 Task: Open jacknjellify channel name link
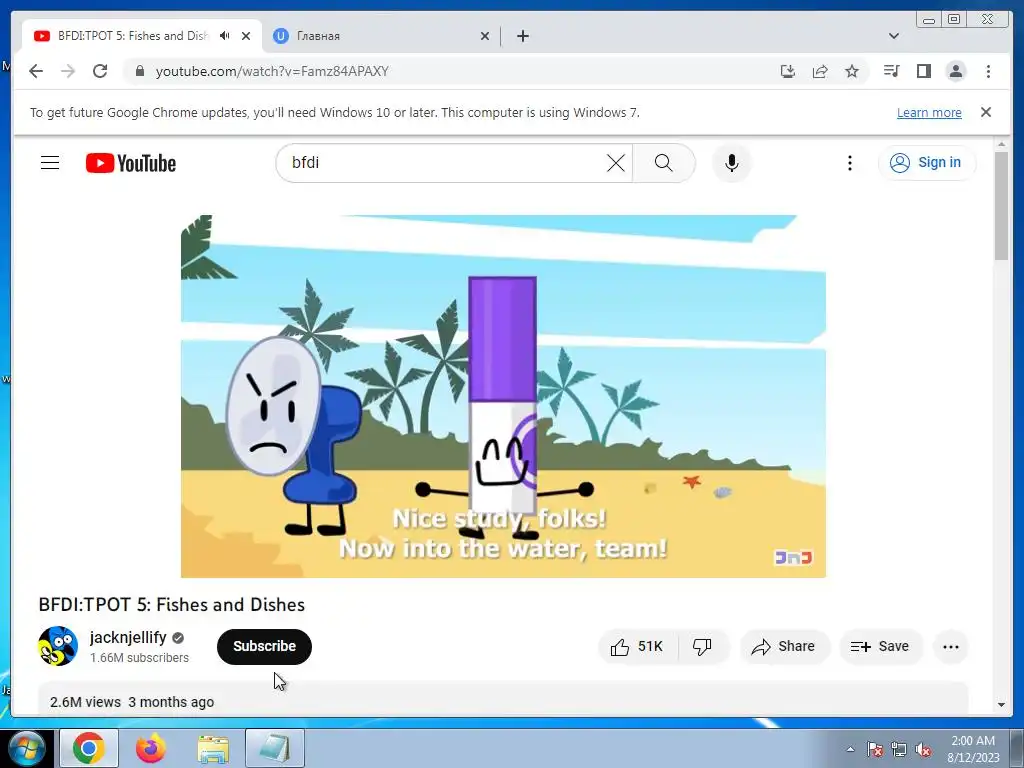pos(128,637)
